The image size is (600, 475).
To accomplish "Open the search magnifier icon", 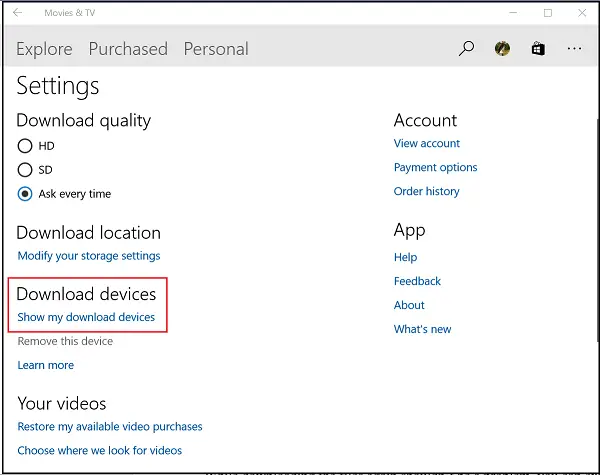I will pyautogui.click(x=466, y=48).
